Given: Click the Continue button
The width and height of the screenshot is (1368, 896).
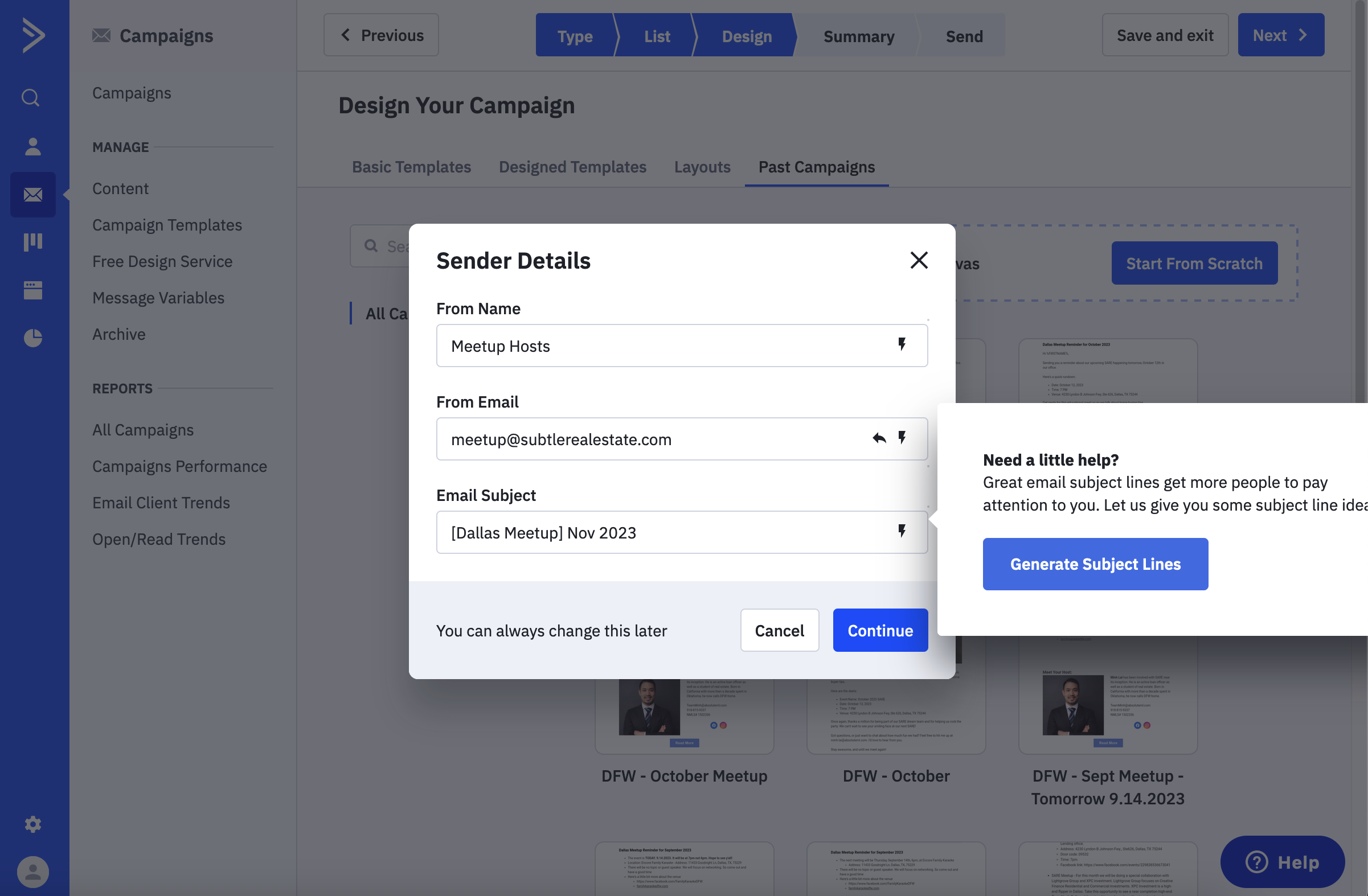Looking at the screenshot, I should coord(879,630).
